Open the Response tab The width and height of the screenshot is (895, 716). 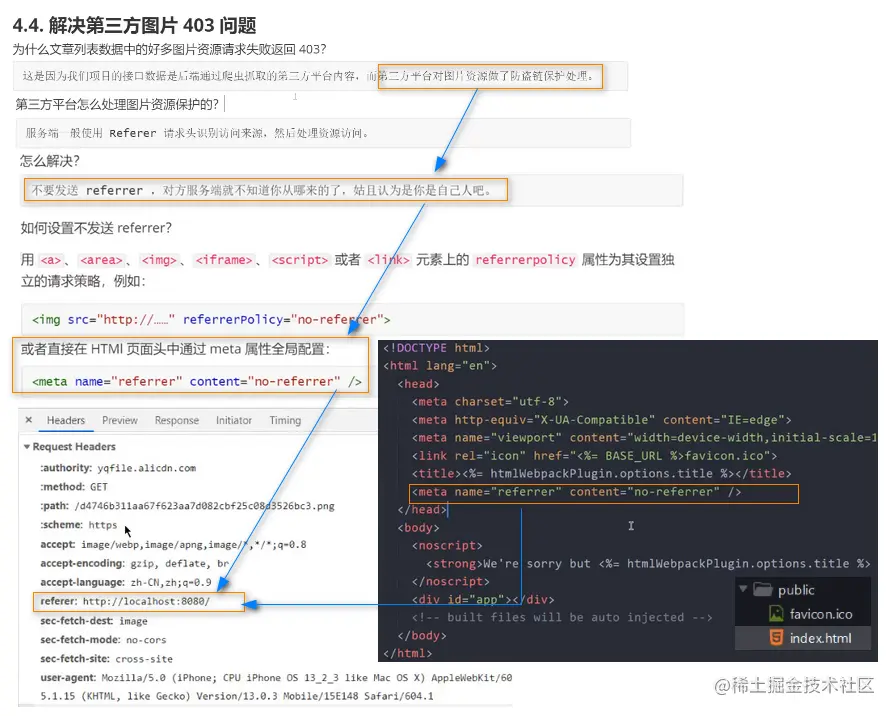point(177,420)
